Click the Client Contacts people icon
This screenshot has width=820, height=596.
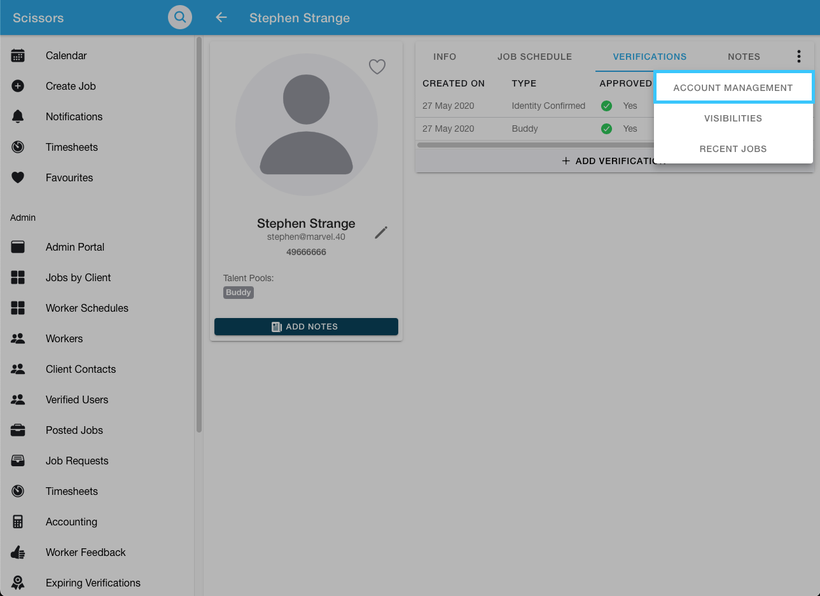[18, 369]
